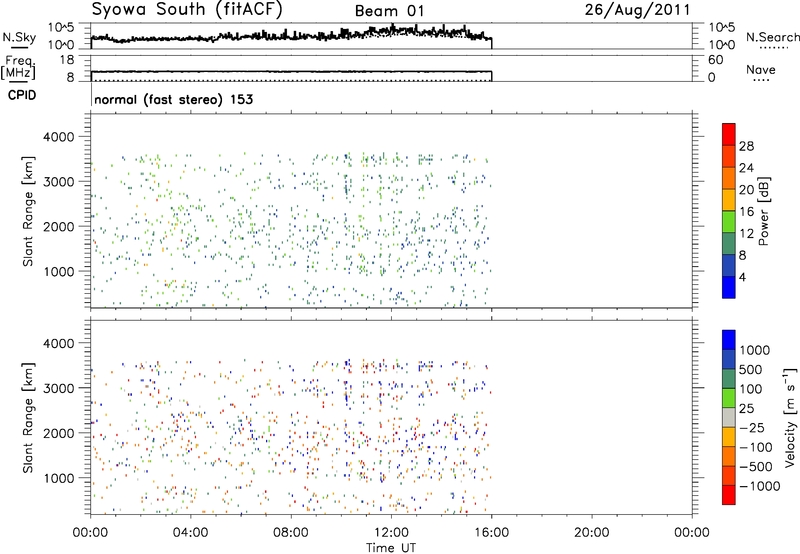
Task: Click the blue bottom segment of Power colorbar
Action: [729, 287]
